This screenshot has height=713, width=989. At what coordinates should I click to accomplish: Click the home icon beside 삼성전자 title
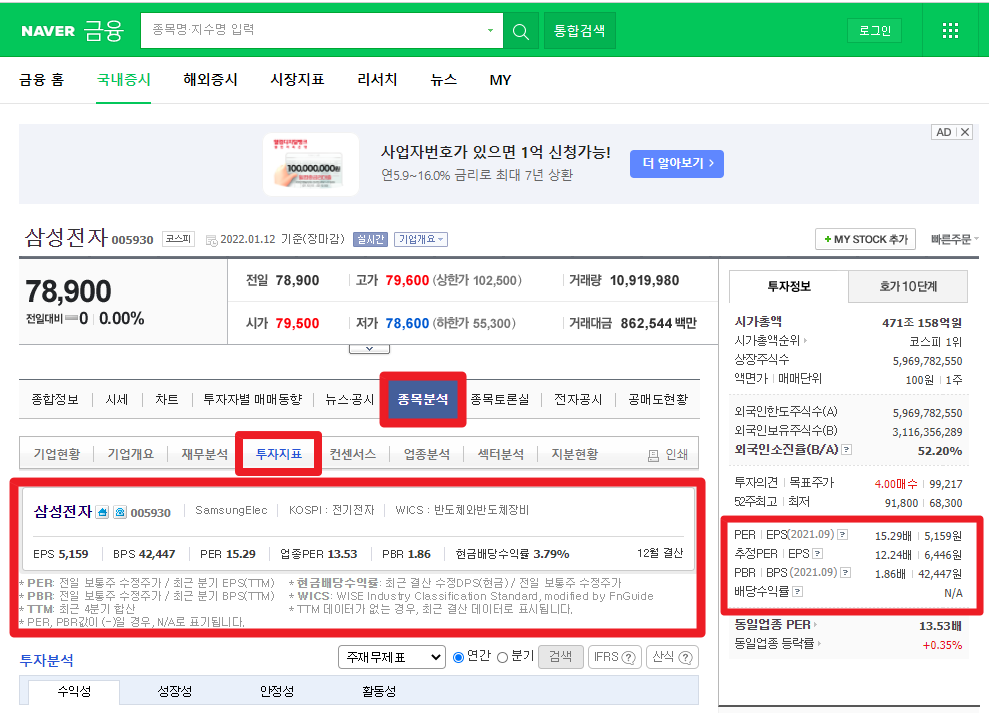(102, 512)
